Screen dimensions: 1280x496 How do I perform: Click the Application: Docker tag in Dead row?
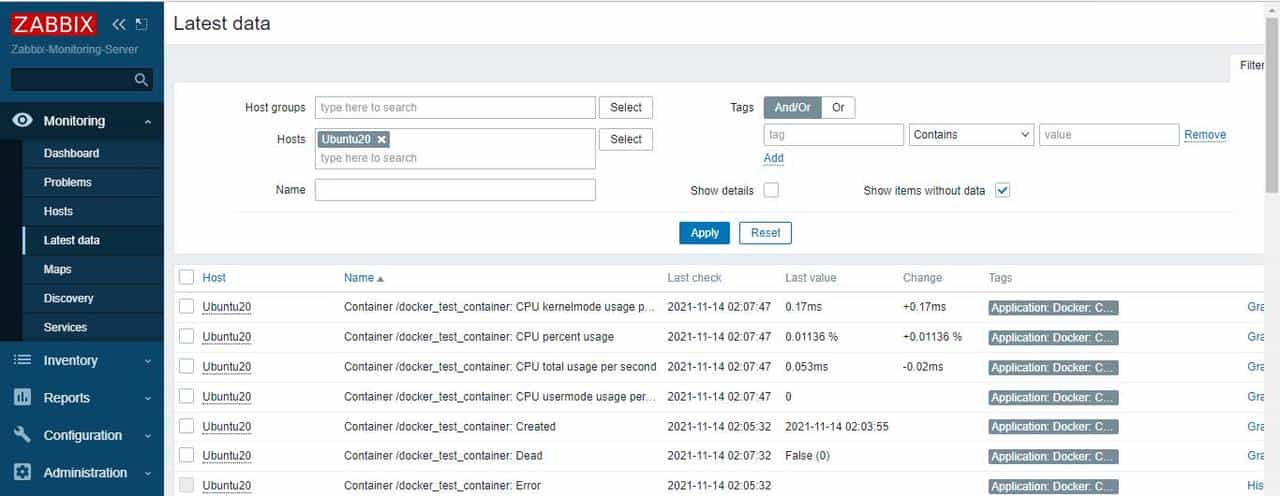(x=1053, y=456)
